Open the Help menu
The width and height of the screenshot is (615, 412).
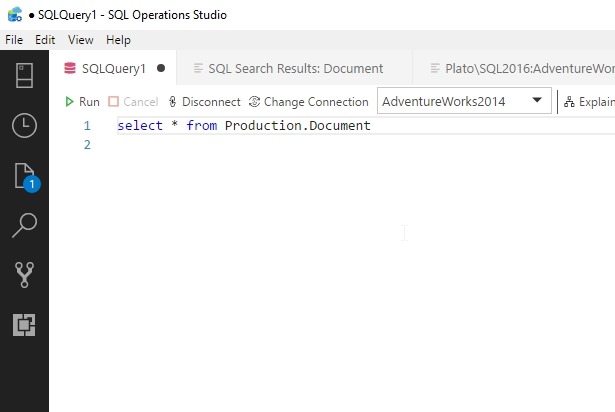point(118,40)
